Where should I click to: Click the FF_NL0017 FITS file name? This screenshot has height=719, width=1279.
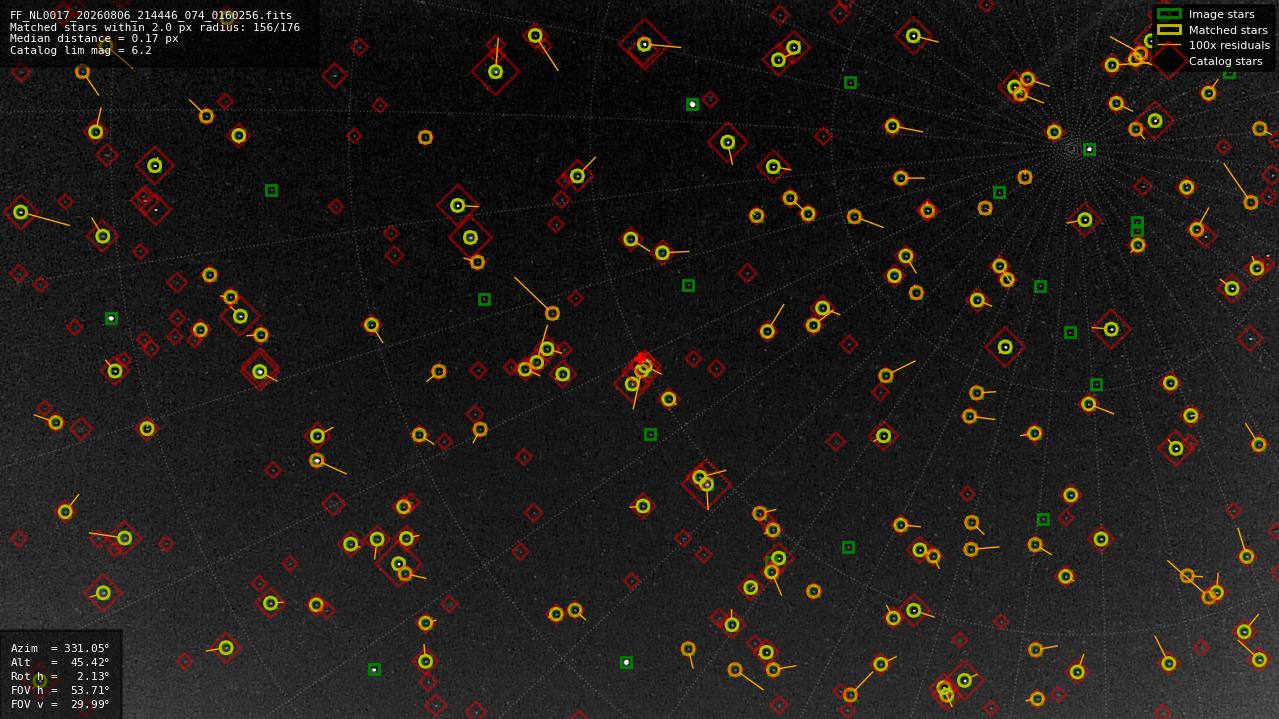tap(151, 15)
